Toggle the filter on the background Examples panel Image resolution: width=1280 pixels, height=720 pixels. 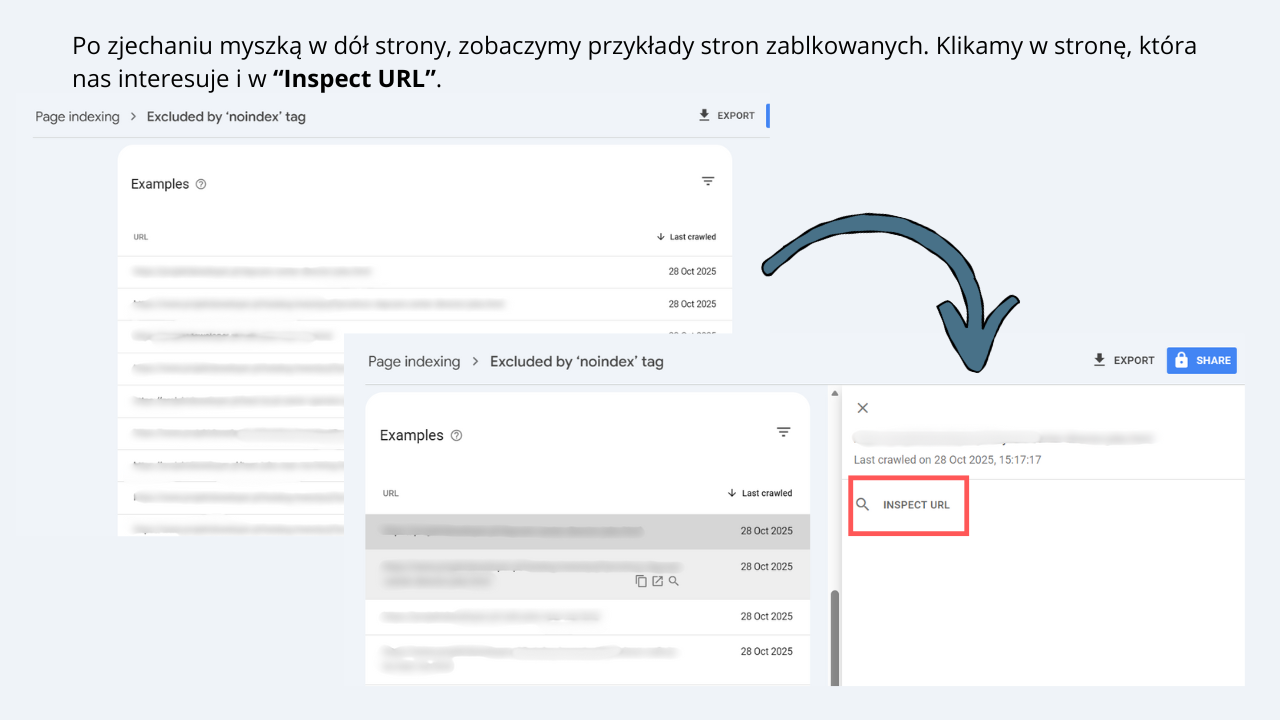pos(708,181)
